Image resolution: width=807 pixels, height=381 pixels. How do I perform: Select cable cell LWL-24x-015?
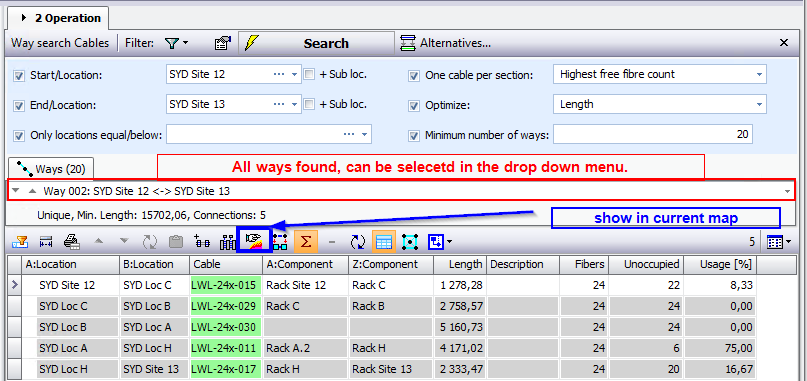[x=225, y=285]
